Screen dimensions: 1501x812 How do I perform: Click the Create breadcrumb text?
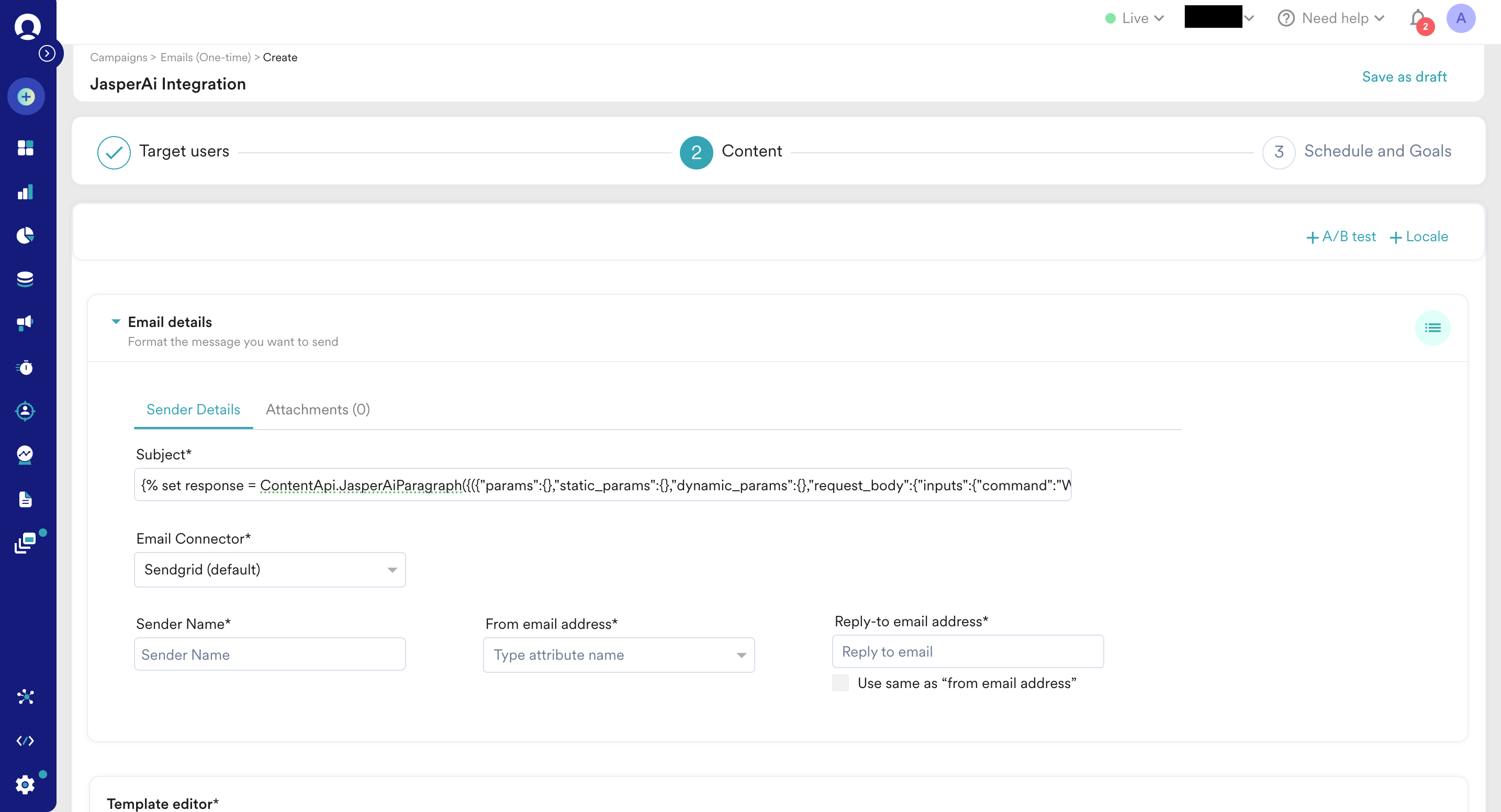point(279,57)
